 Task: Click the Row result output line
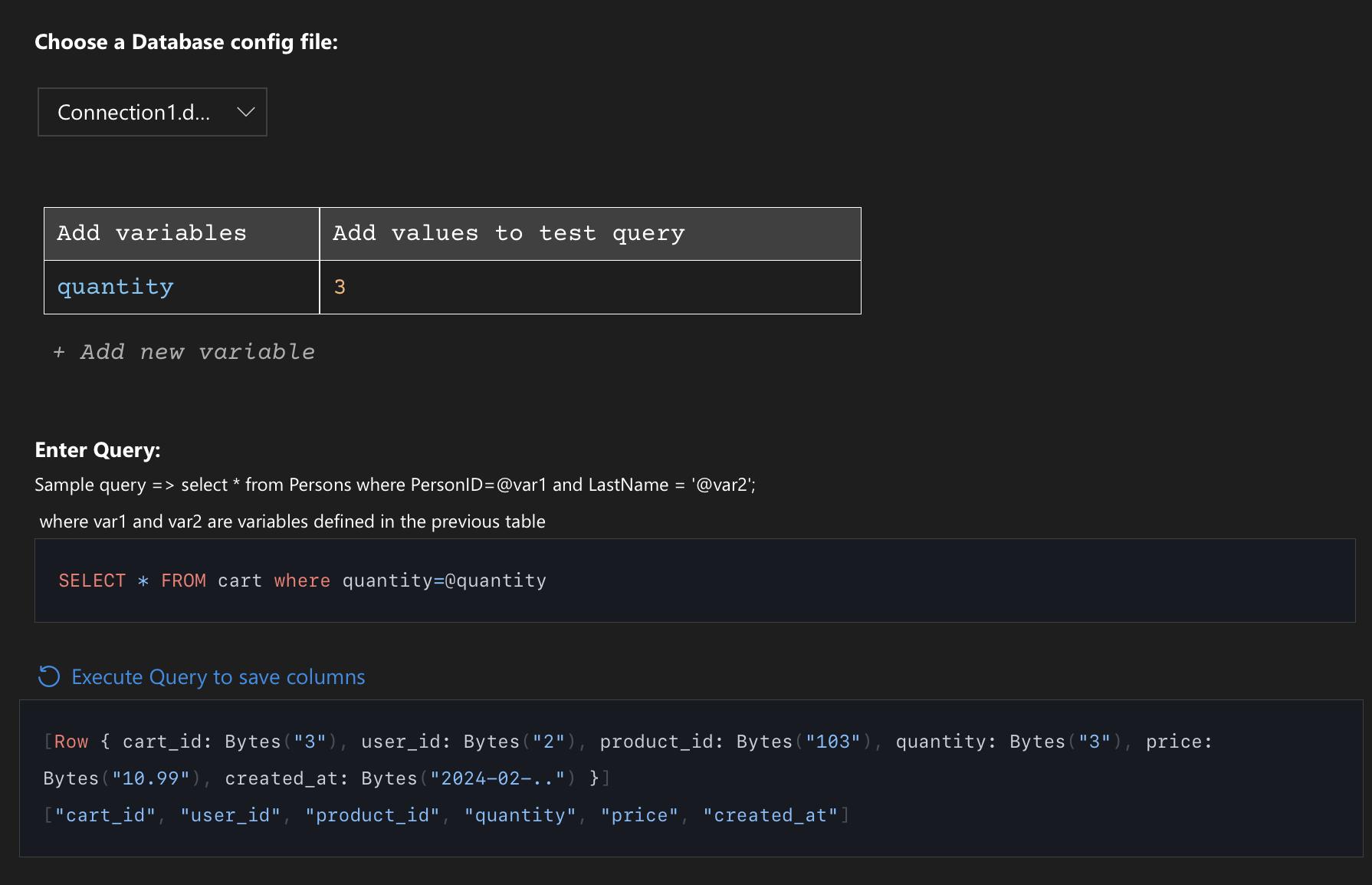click(613, 742)
